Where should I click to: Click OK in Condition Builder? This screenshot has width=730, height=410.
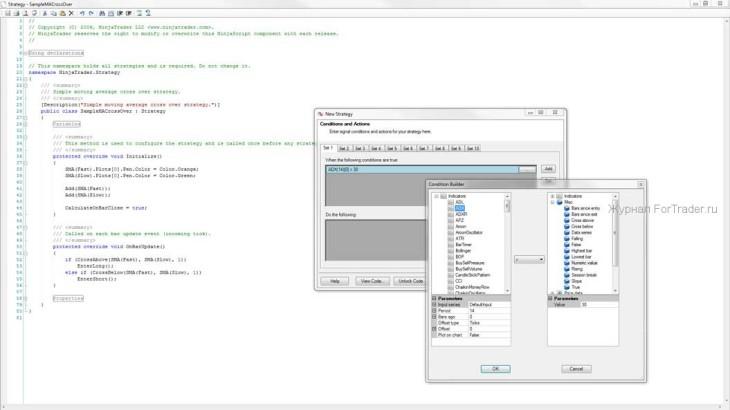[x=495, y=369]
